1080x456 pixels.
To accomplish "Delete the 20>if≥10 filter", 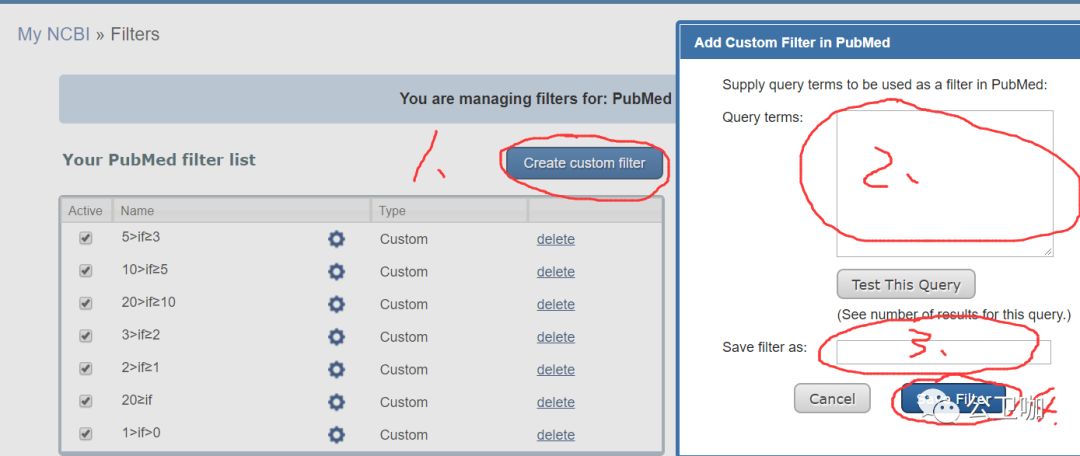I will (x=556, y=304).
